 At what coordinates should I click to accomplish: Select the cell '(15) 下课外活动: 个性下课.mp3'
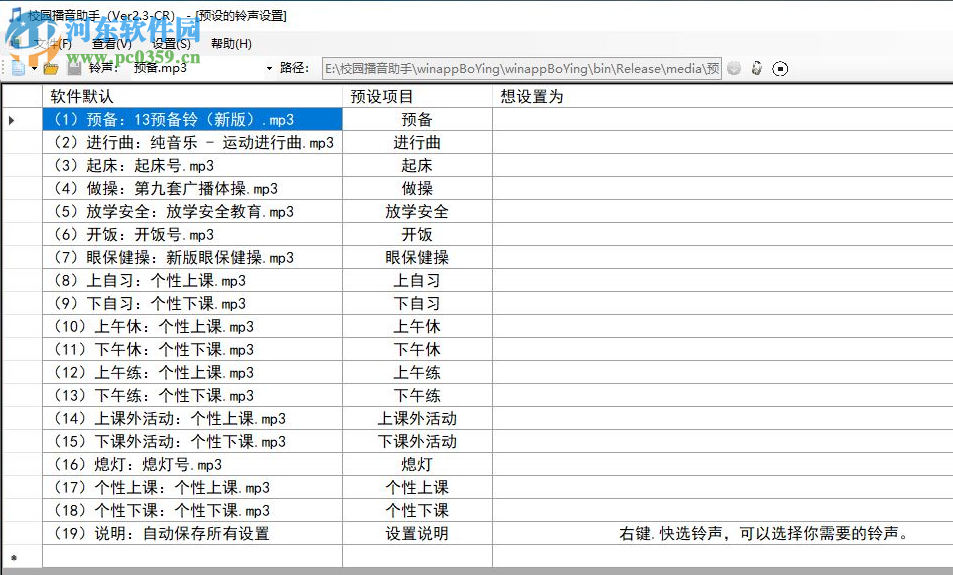click(x=193, y=441)
